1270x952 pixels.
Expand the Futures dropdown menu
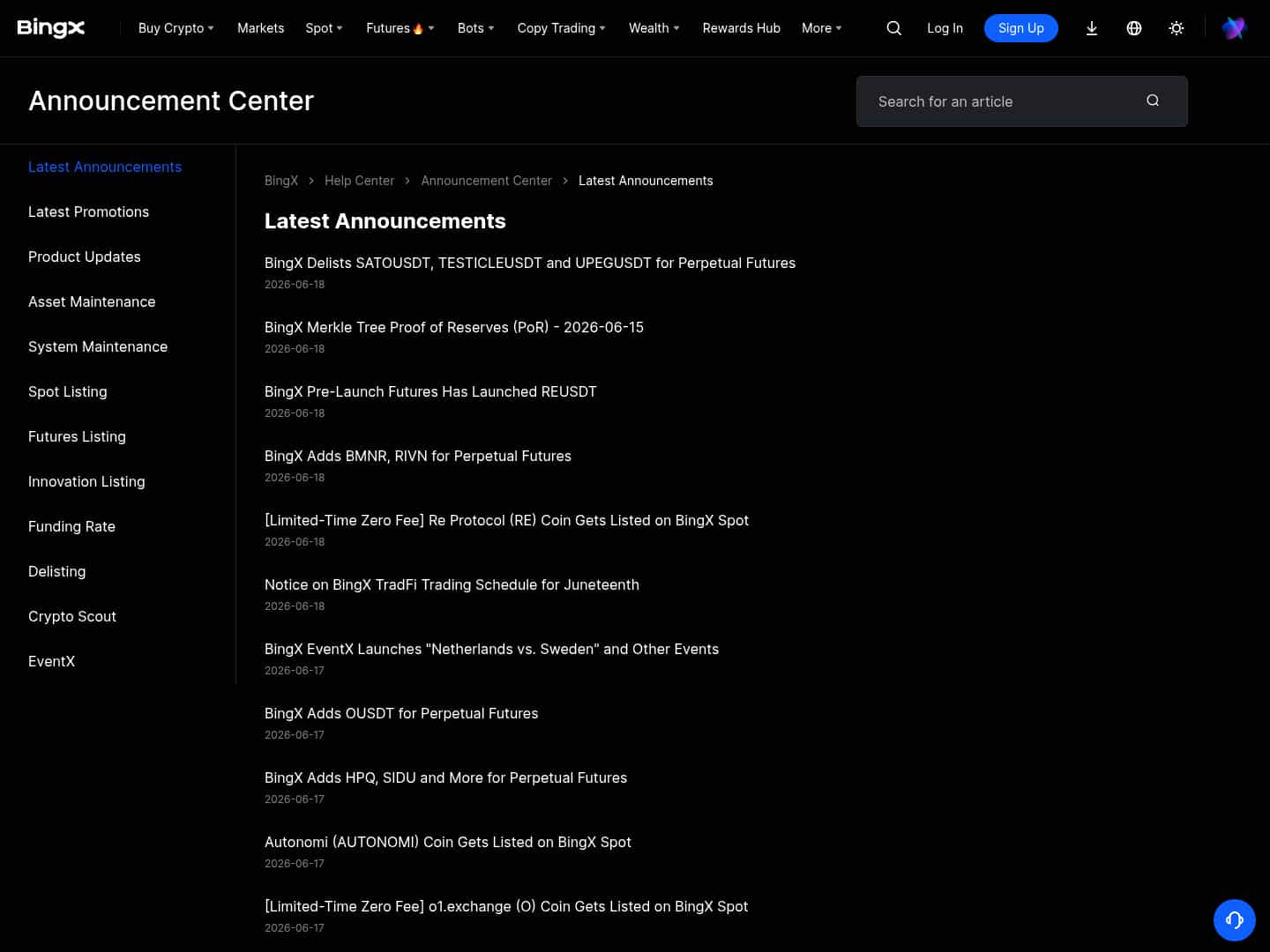[400, 28]
